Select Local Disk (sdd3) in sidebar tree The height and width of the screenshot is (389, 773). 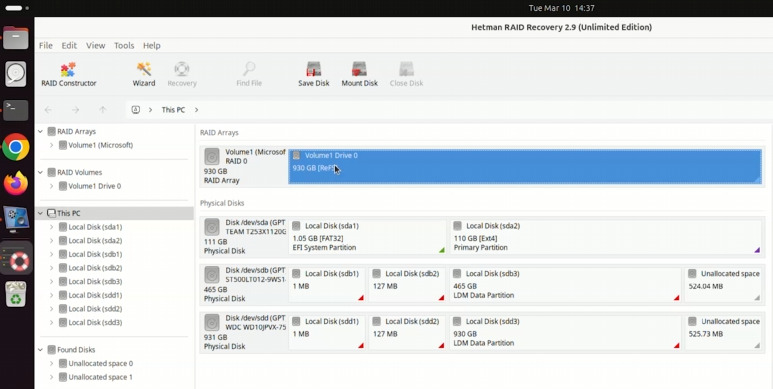point(95,322)
